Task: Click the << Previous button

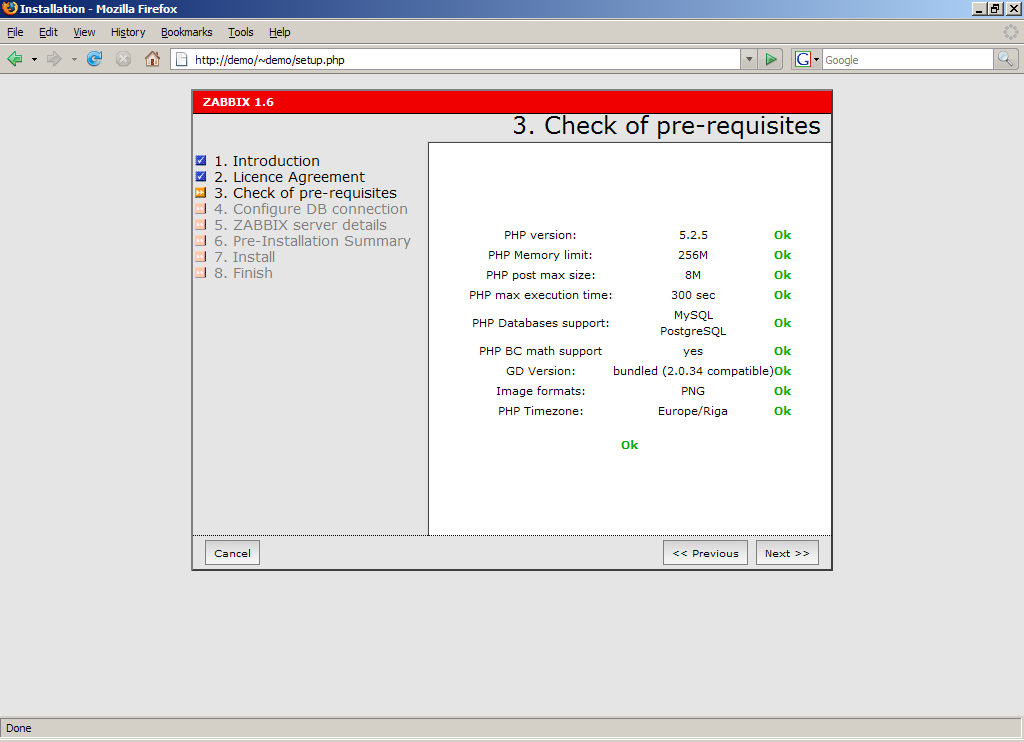Action: pyautogui.click(x=705, y=553)
